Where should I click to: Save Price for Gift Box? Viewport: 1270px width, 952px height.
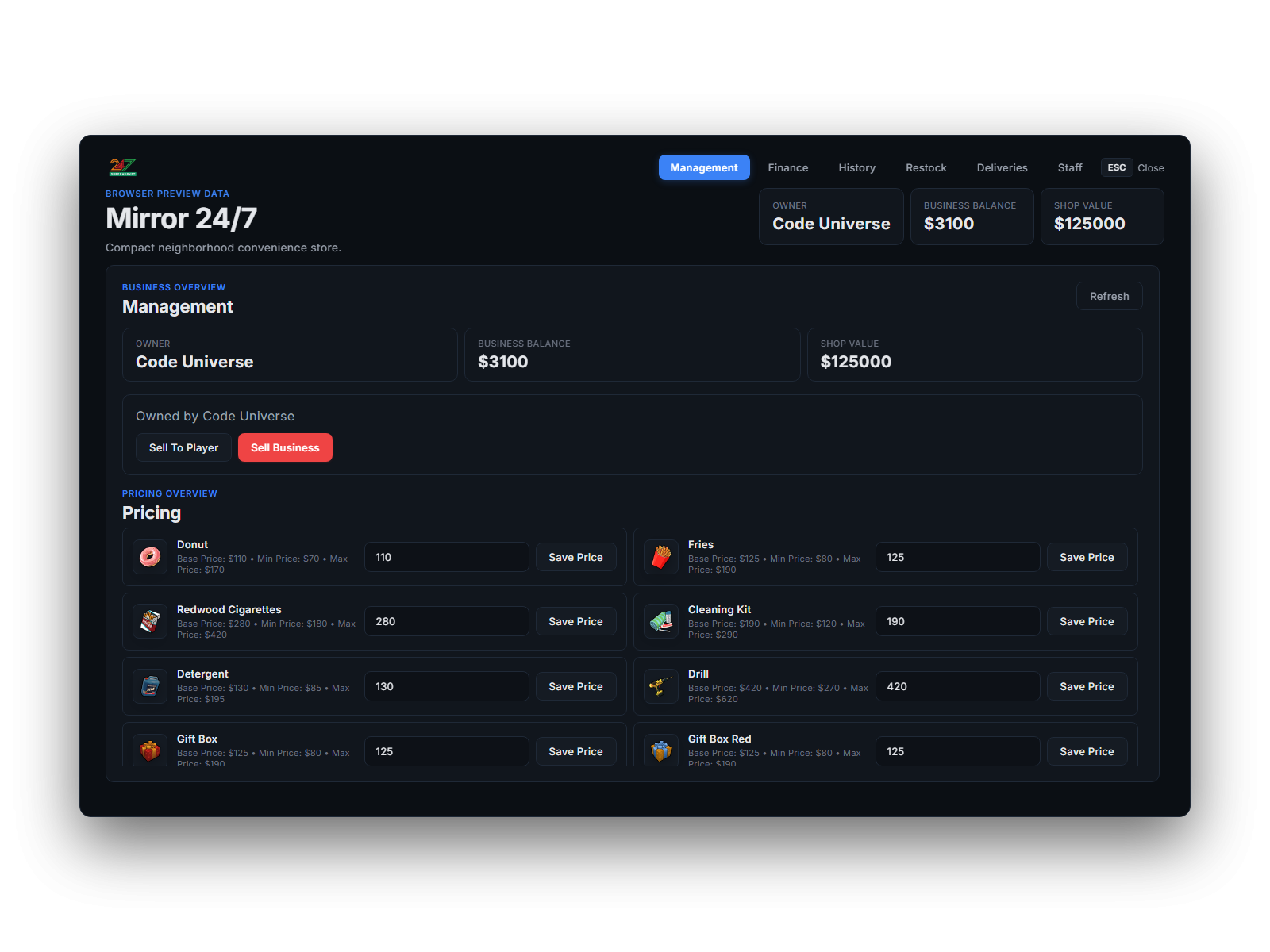pyautogui.click(x=575, y=751)
